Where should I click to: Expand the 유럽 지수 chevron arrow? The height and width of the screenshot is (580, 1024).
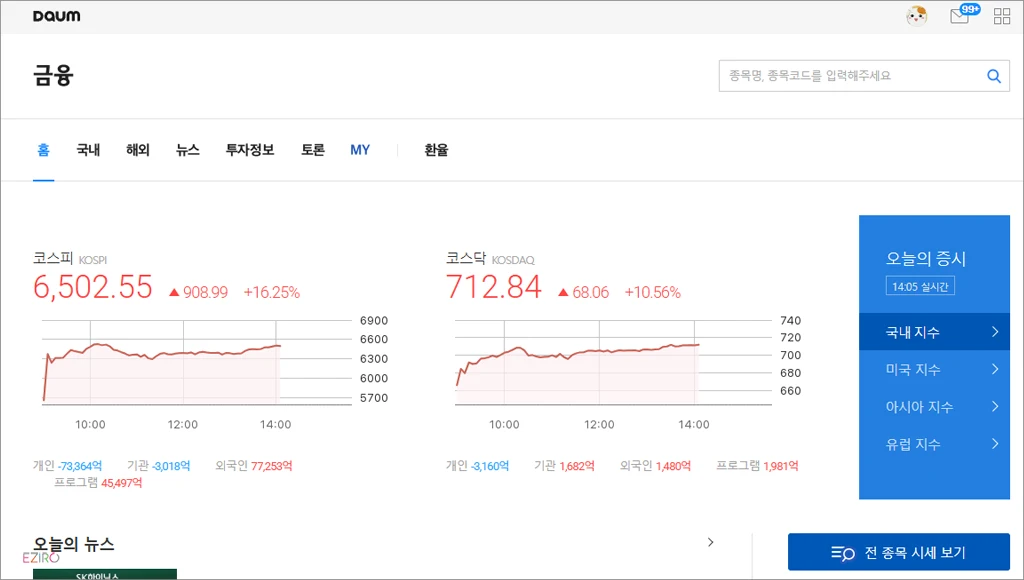coord(995,443)
